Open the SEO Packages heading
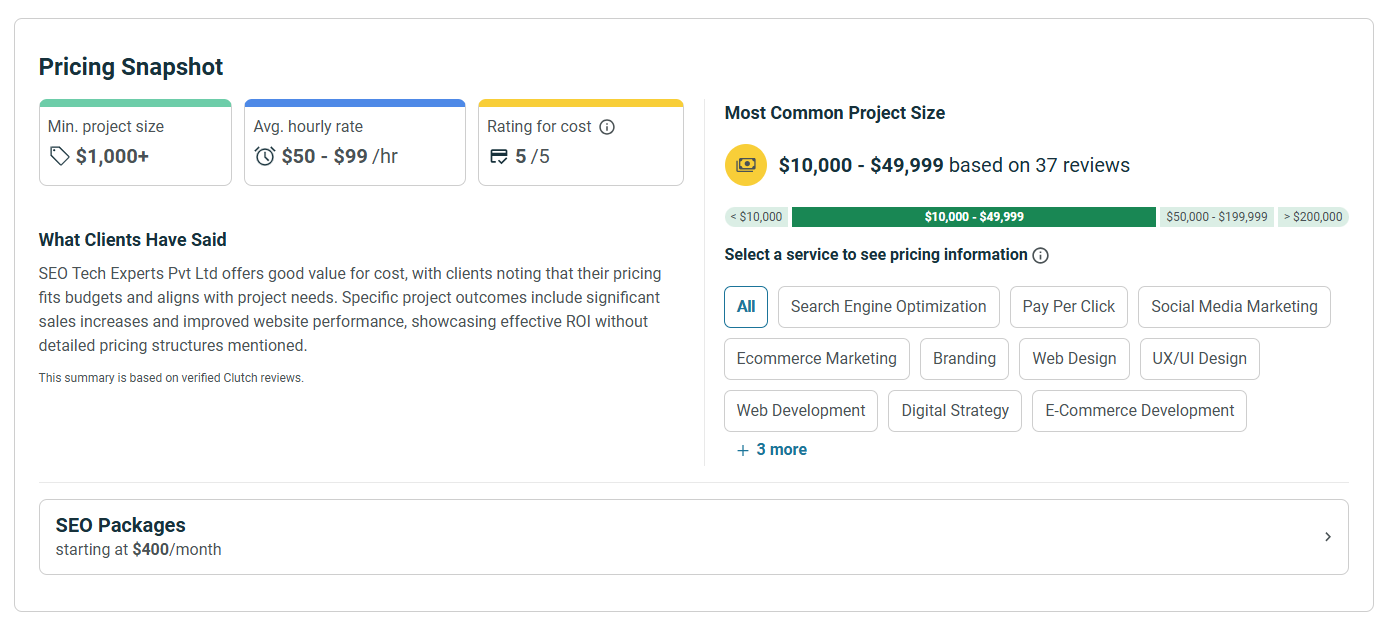This screenshot has height=618, width=1396. point(121,525)
